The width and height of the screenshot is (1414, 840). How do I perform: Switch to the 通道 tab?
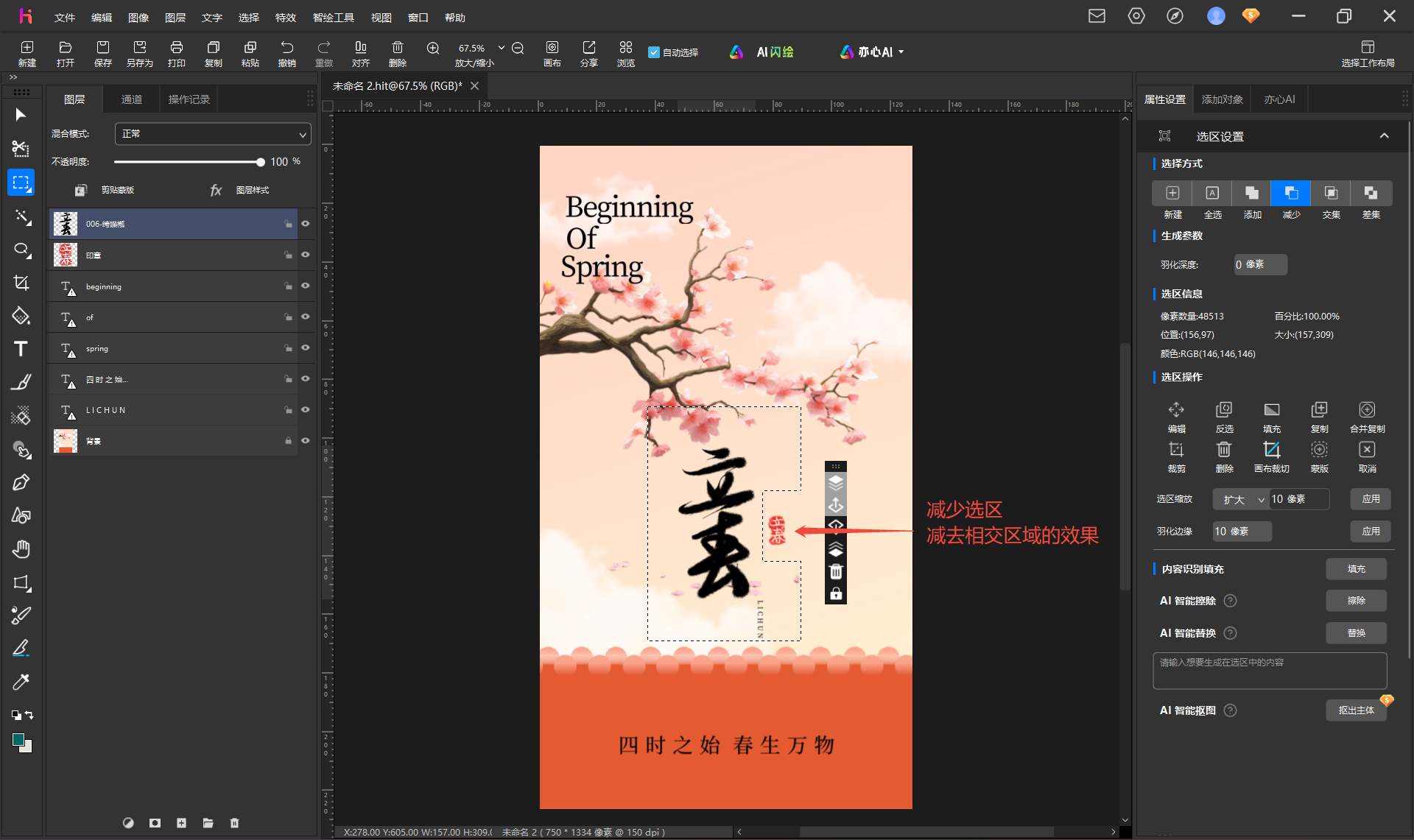click(x=132, y=99)
